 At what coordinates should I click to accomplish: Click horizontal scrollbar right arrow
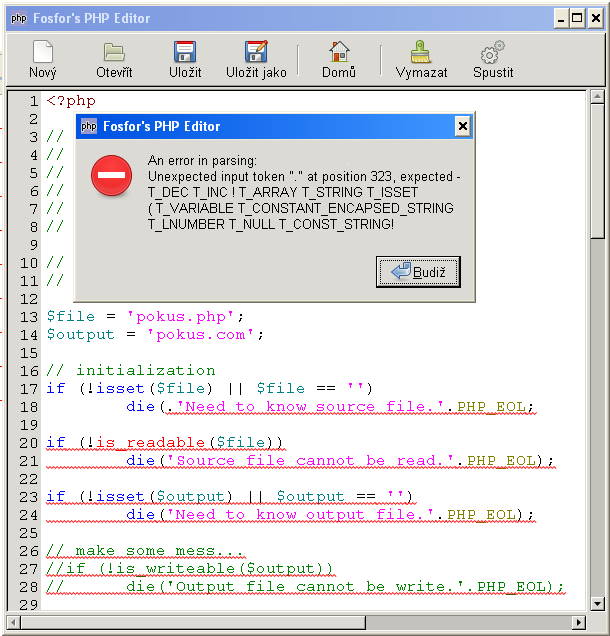pos(579,622)
